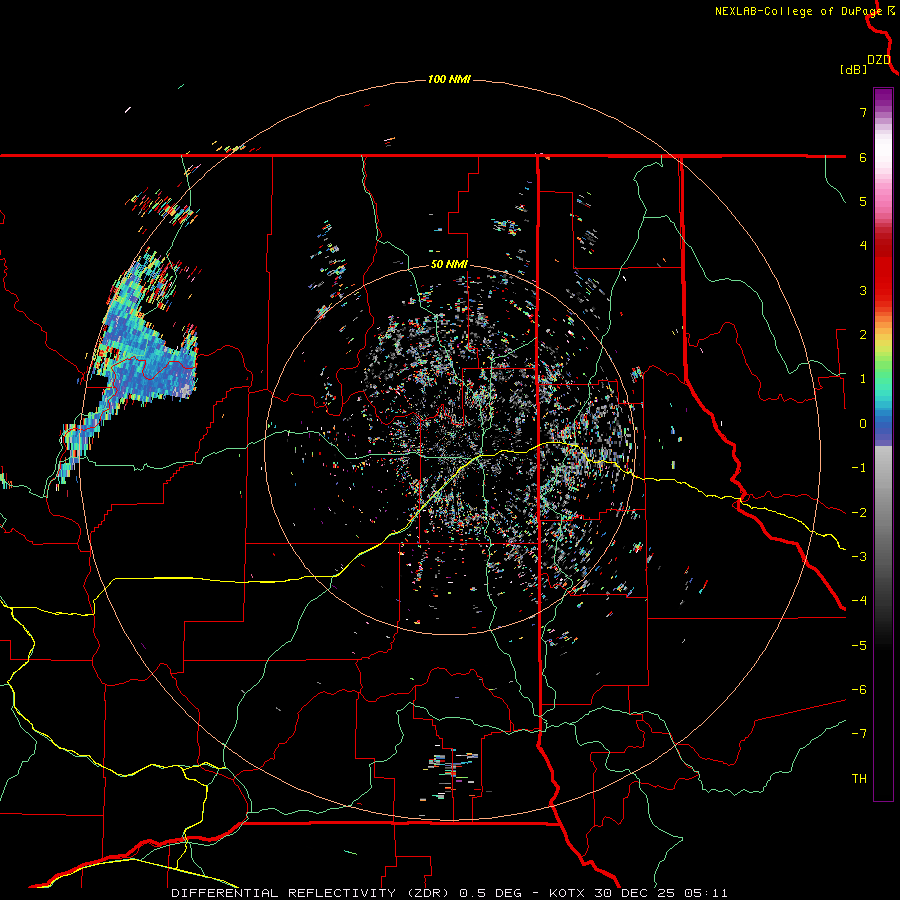
Task: Select the 5 dB scale label
Action: 863,201
